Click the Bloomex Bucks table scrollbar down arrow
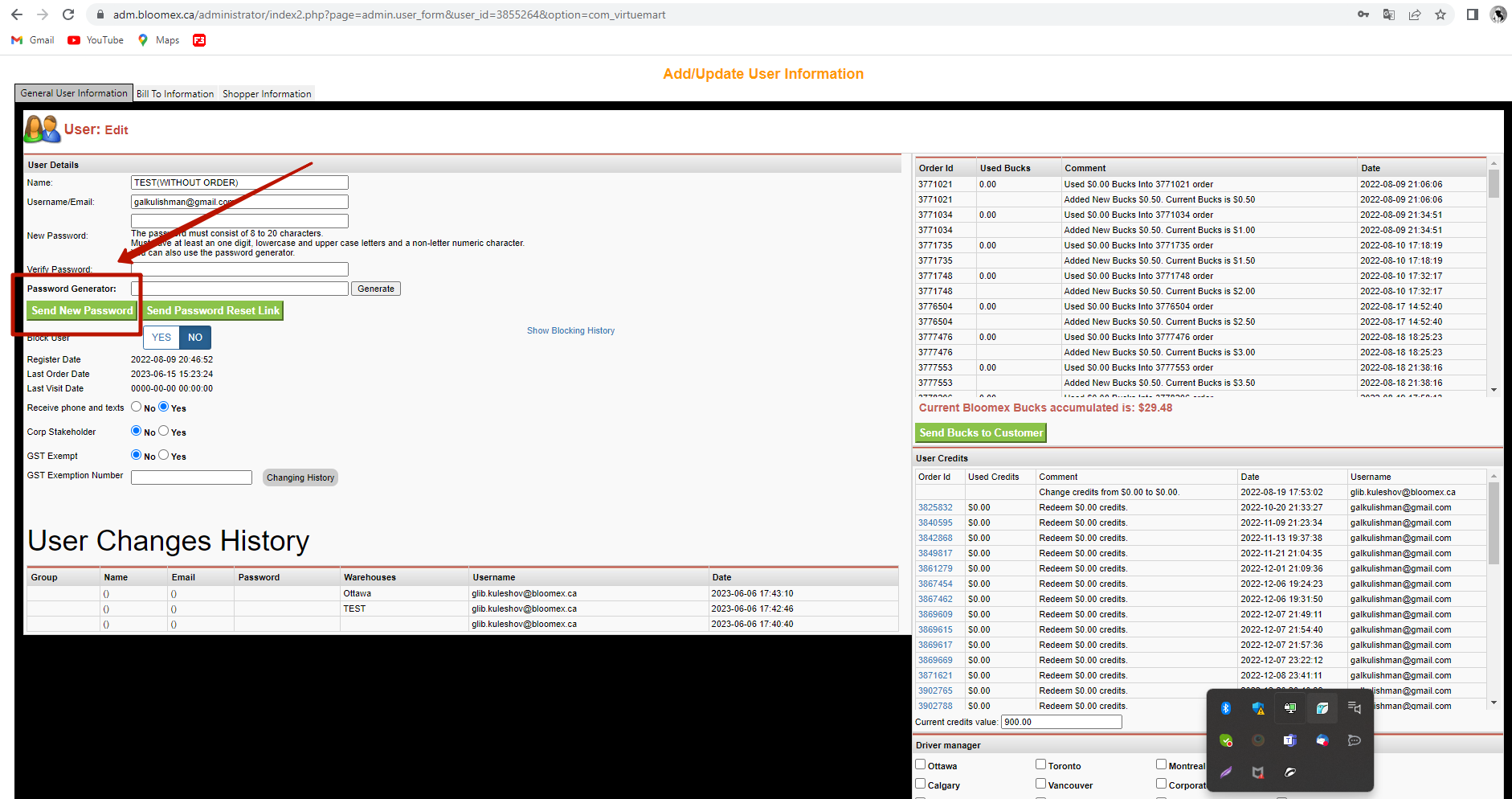The width and height of the screenshot is (1512, 799). (1494, 390)
